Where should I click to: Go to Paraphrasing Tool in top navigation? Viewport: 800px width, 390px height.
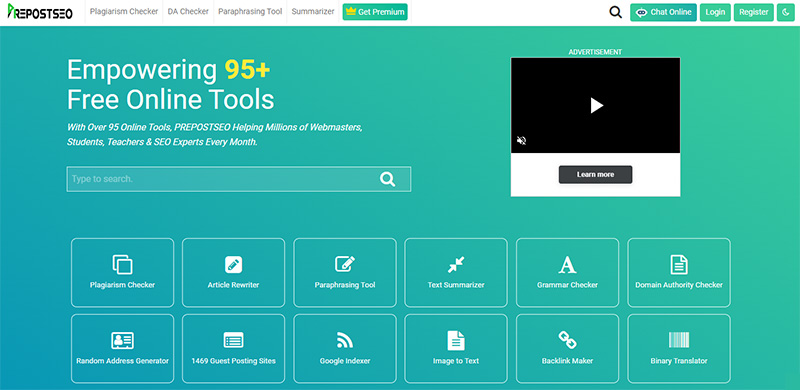pos(250,11)
